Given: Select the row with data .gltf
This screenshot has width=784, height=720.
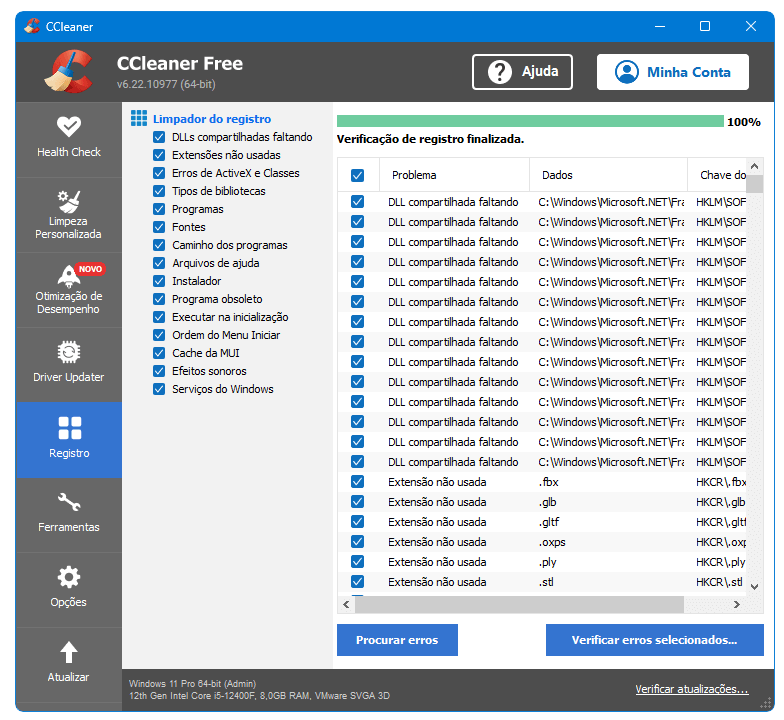Looking at the screenshot, I should point(542,522).
